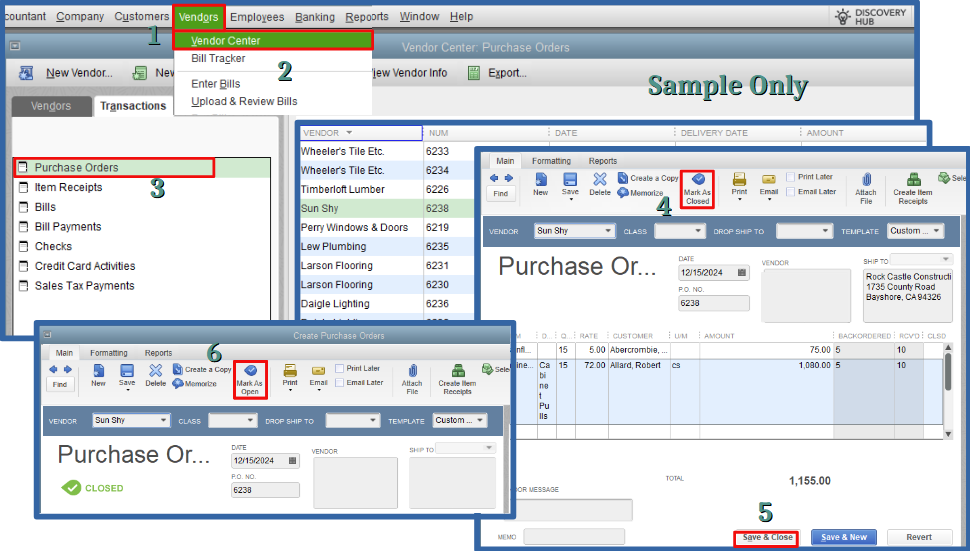Choose Vendor Center from Vendors menu
Image resolution: width=970 pixels, height=552 pixels.
click(273, 41)
